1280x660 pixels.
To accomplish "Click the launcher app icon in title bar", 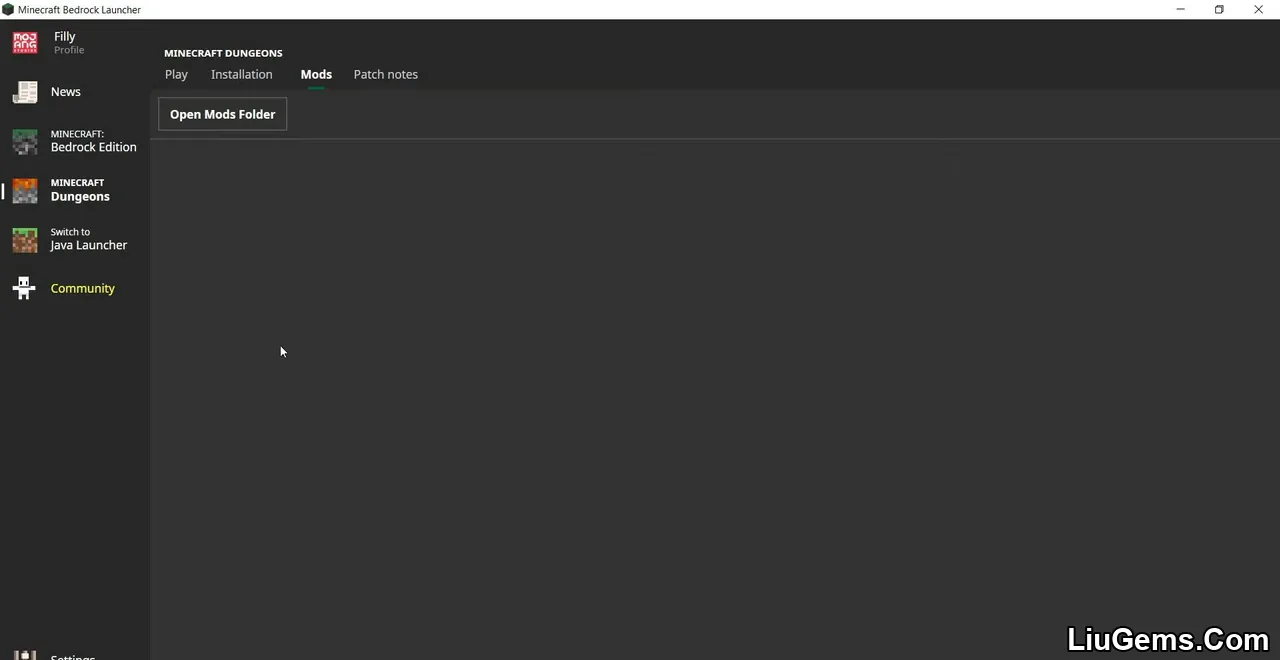I will click(x=8, y=10).
